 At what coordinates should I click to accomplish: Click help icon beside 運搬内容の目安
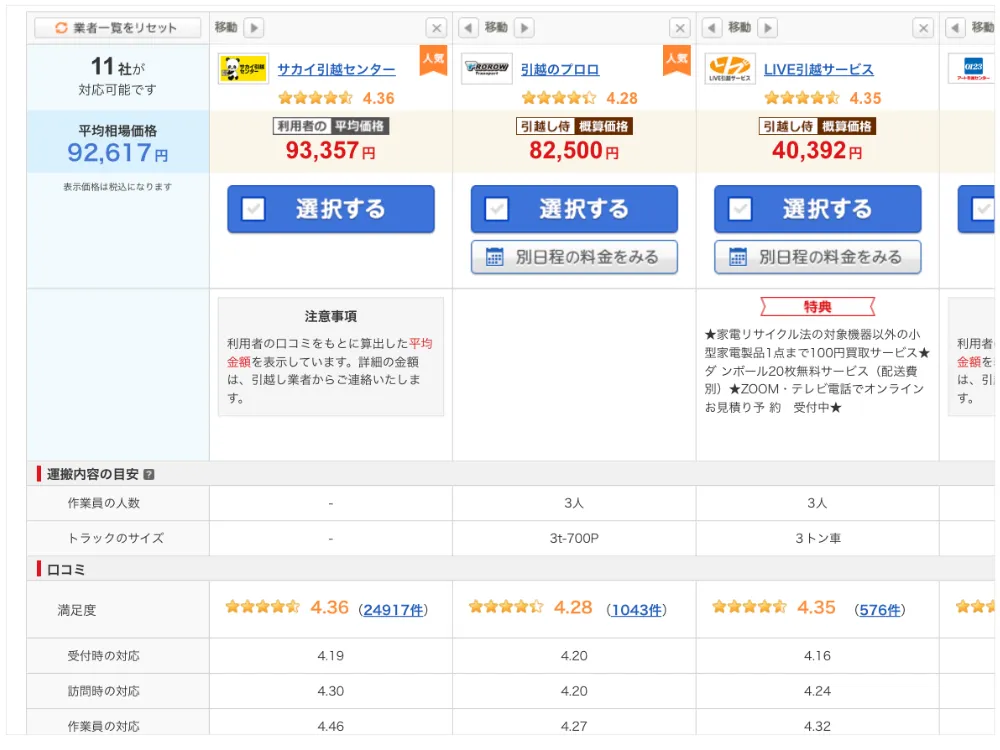pos(149,475)
